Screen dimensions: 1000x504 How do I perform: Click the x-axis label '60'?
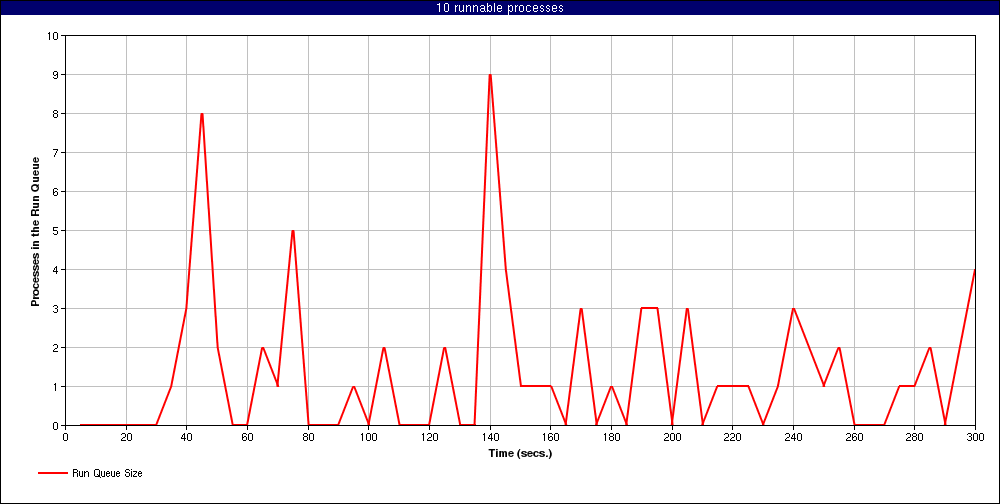point(247,436)
